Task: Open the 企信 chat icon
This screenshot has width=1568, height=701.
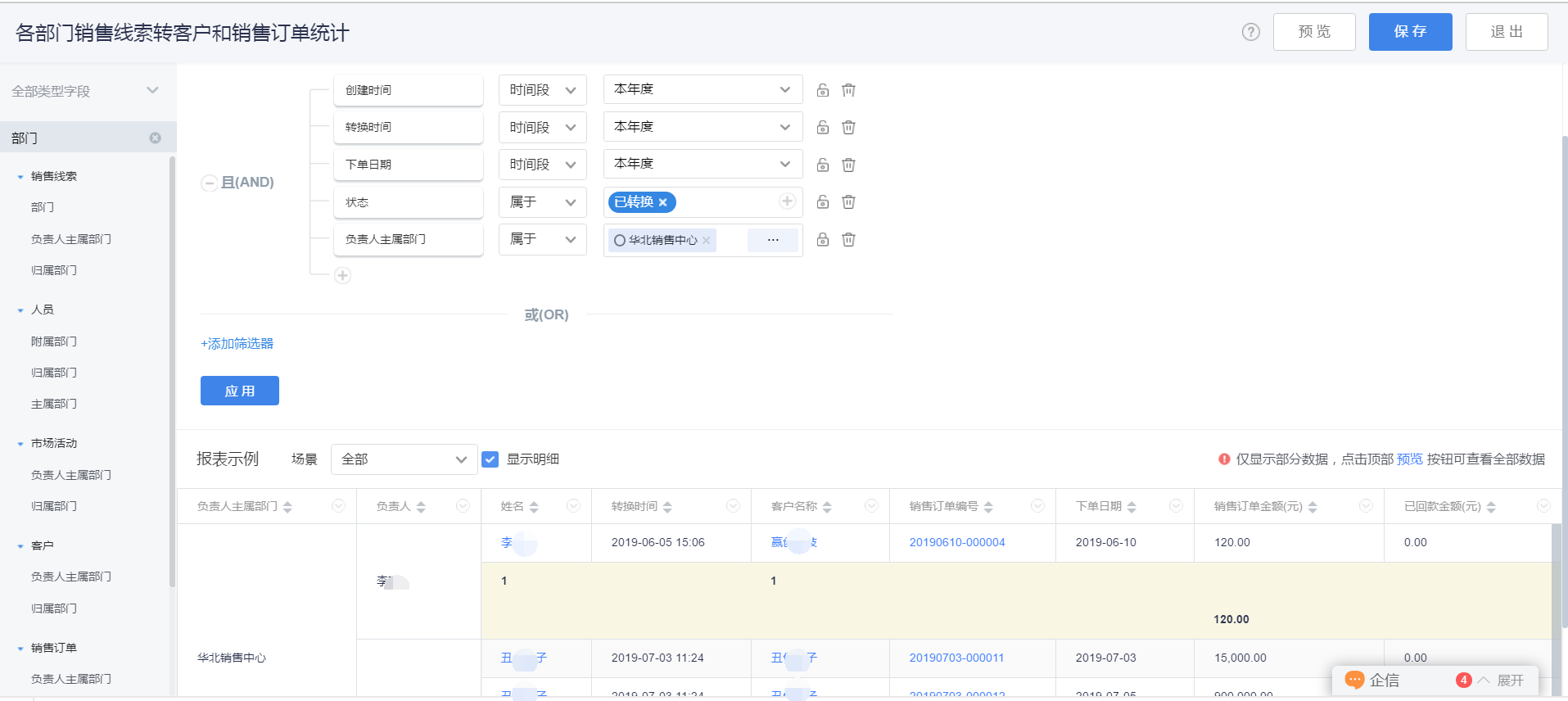Action: point(1354,680)
